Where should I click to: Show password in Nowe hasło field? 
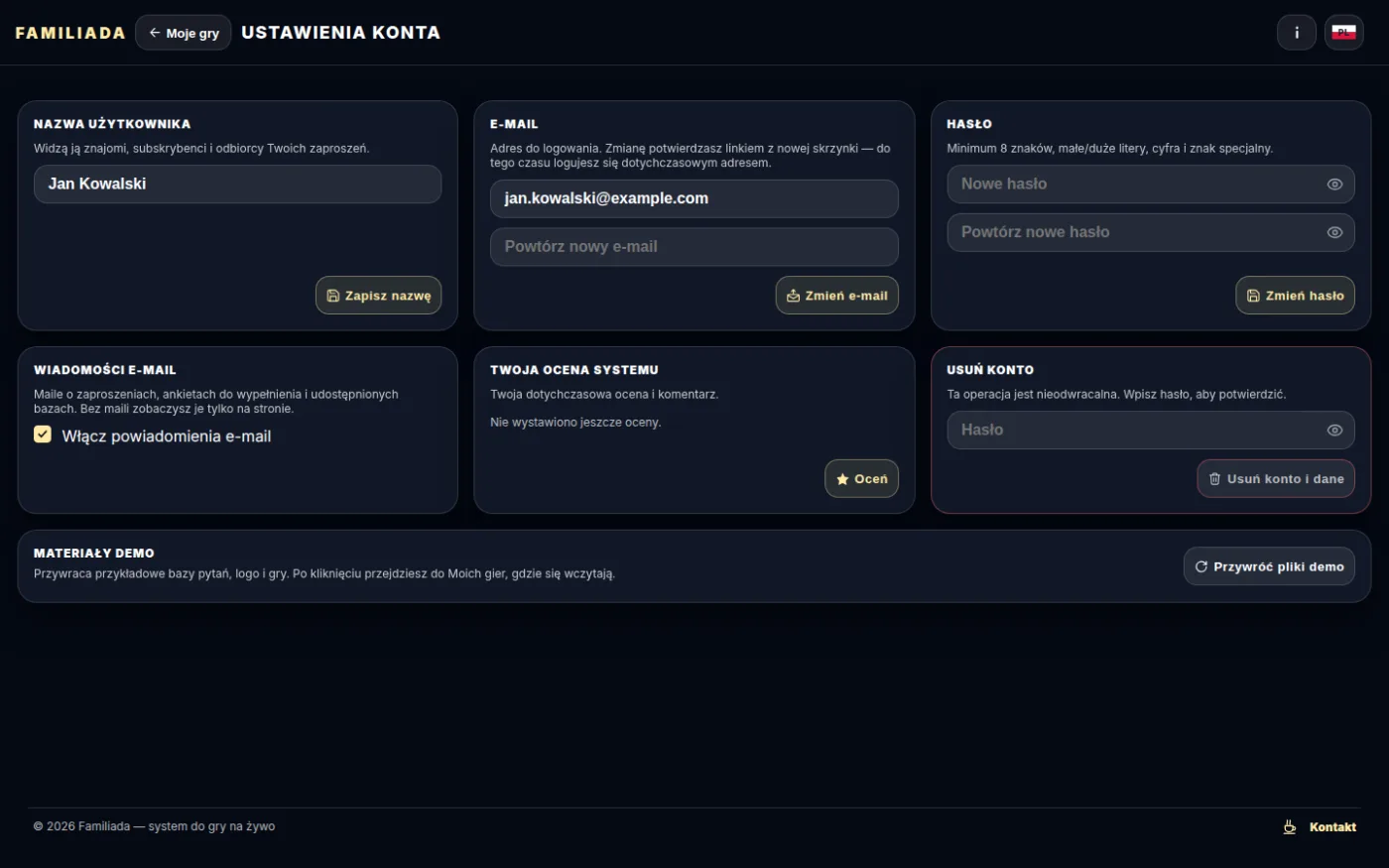(x=1334, y=185)
